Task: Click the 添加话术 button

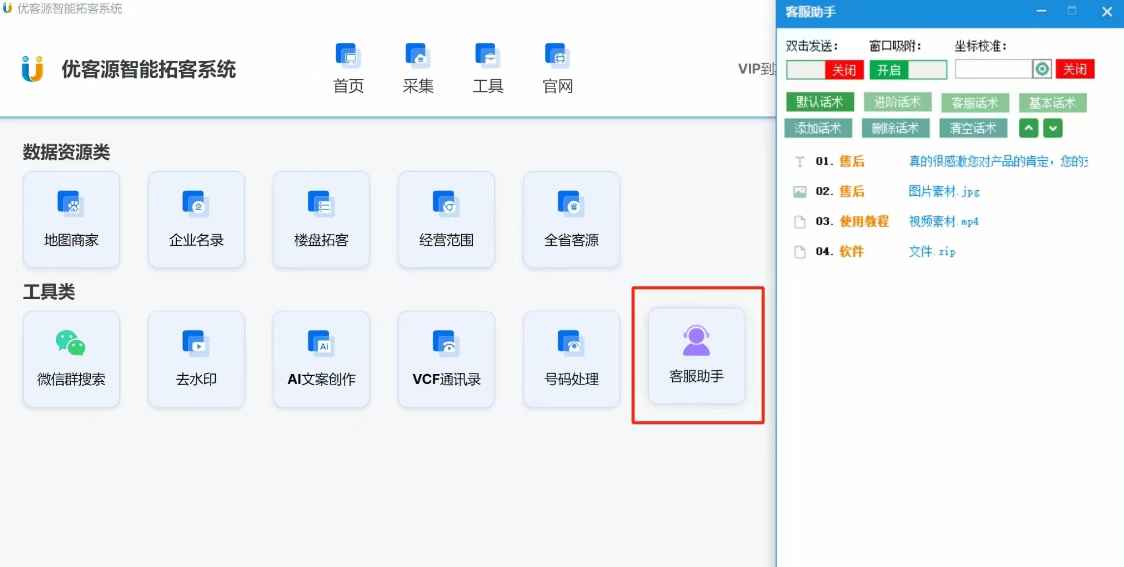Action: (x=818, y=128)
